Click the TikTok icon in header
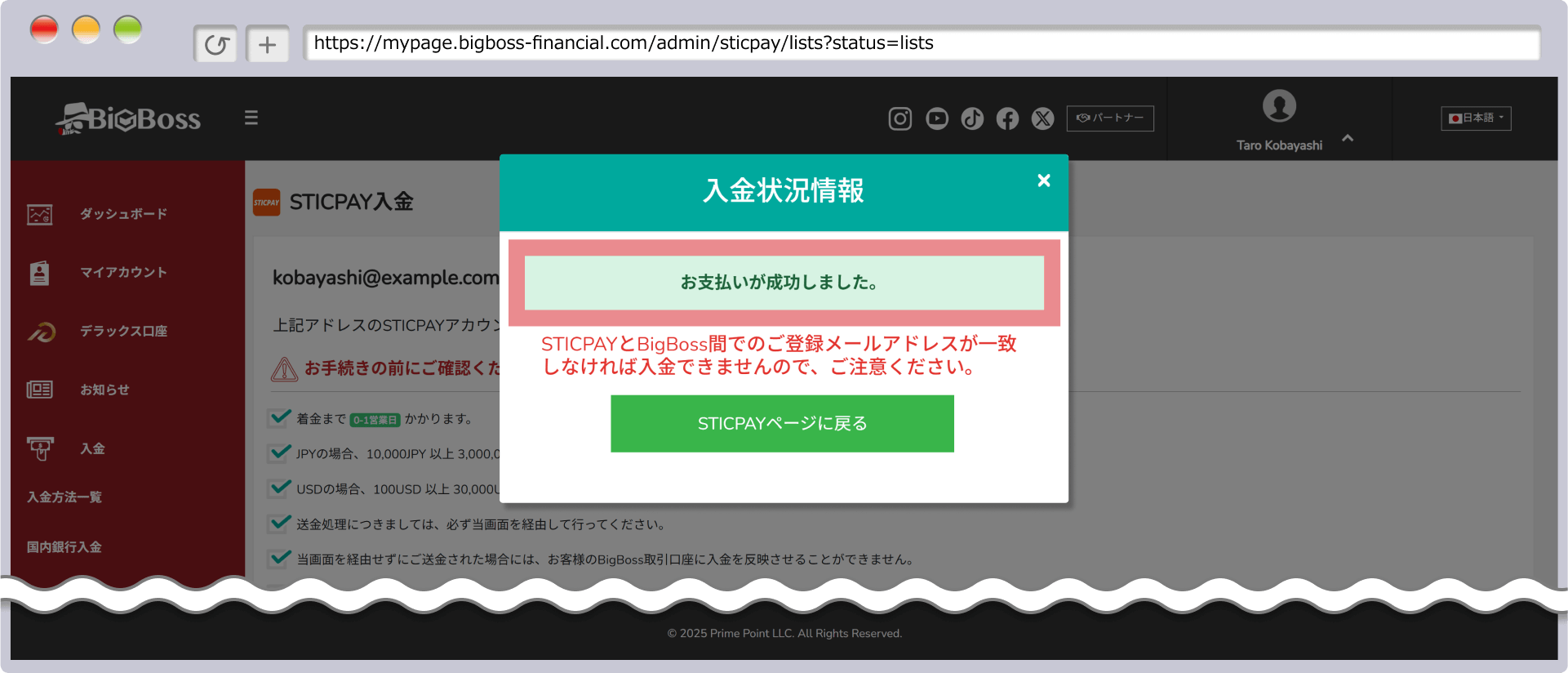 tap(972, 119)
